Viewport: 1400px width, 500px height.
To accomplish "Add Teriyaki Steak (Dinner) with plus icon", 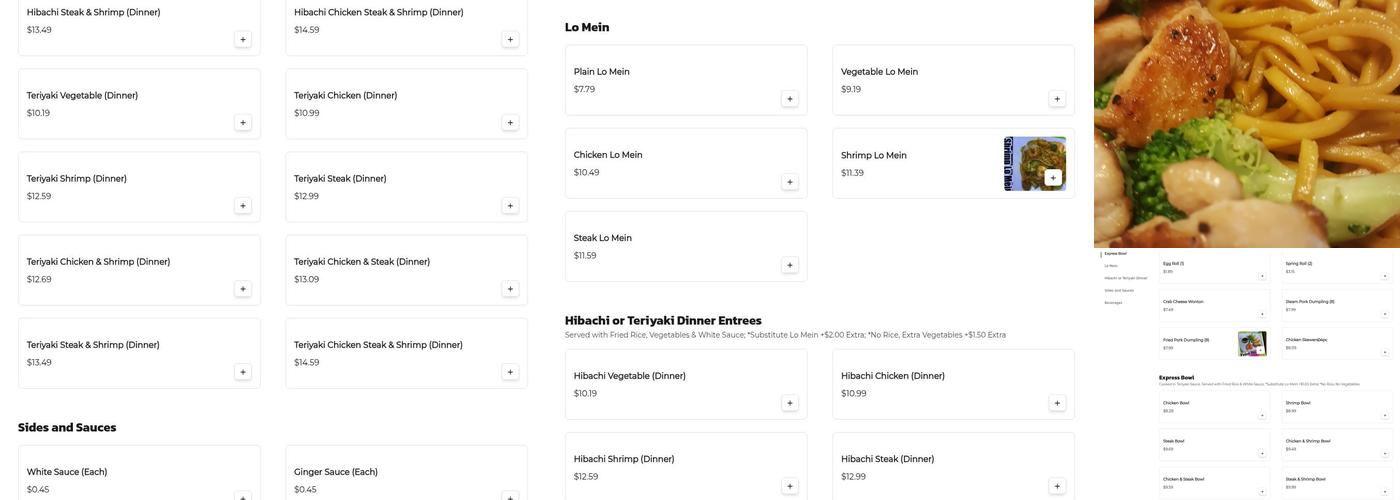I will pos(510,206).
